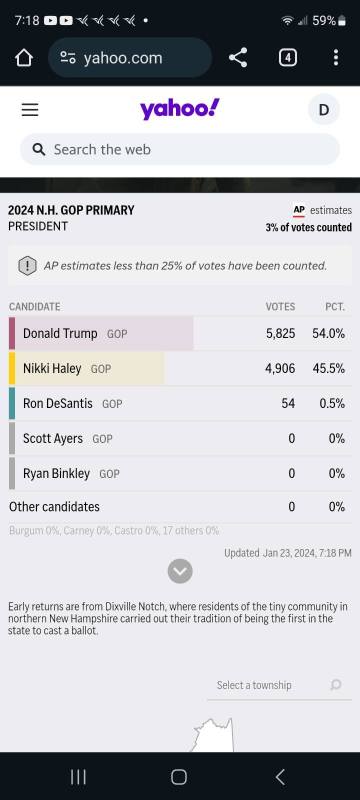Expand results with the down chevron button

coord(180,571)
